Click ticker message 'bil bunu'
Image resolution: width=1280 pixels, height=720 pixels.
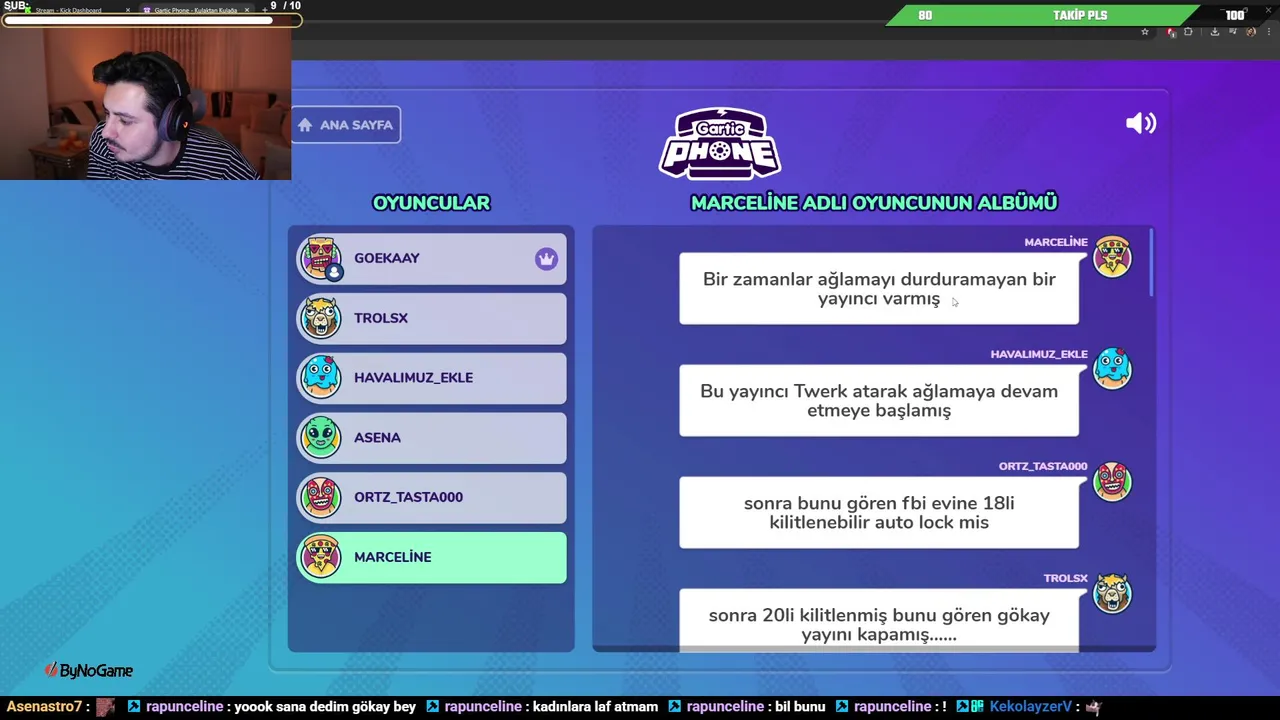pyautogui.click(x=801, y=706)
